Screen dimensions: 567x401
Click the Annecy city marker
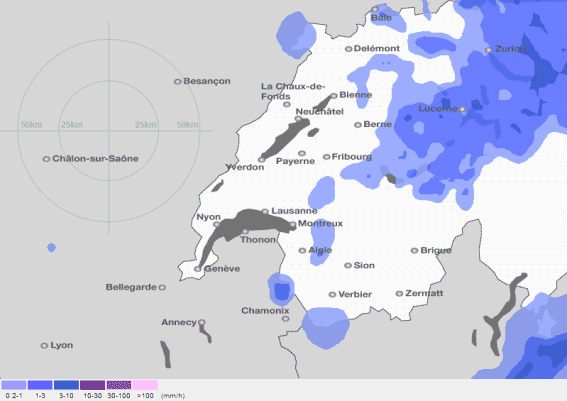click(202, 322)
